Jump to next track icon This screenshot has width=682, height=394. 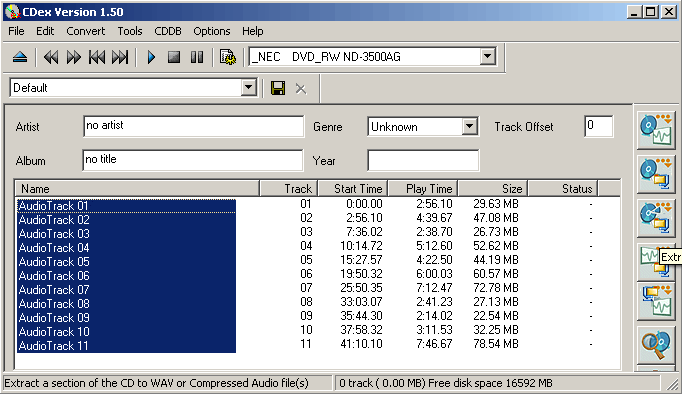[x=120, y=57]
